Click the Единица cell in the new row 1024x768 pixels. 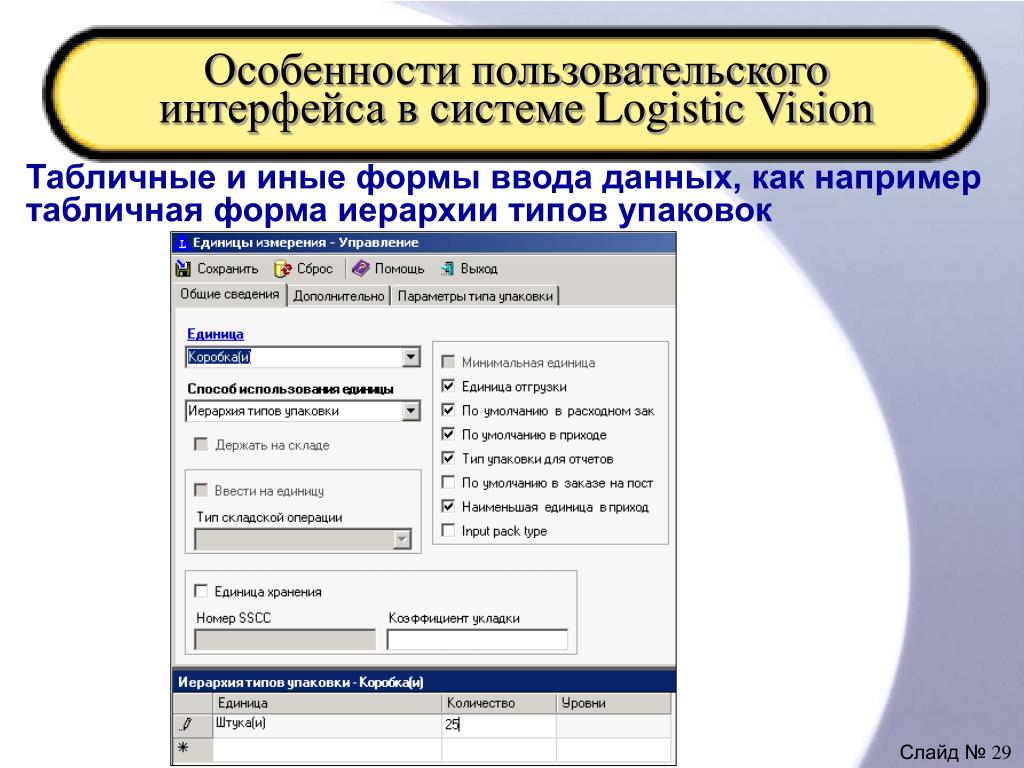(327, 749)
